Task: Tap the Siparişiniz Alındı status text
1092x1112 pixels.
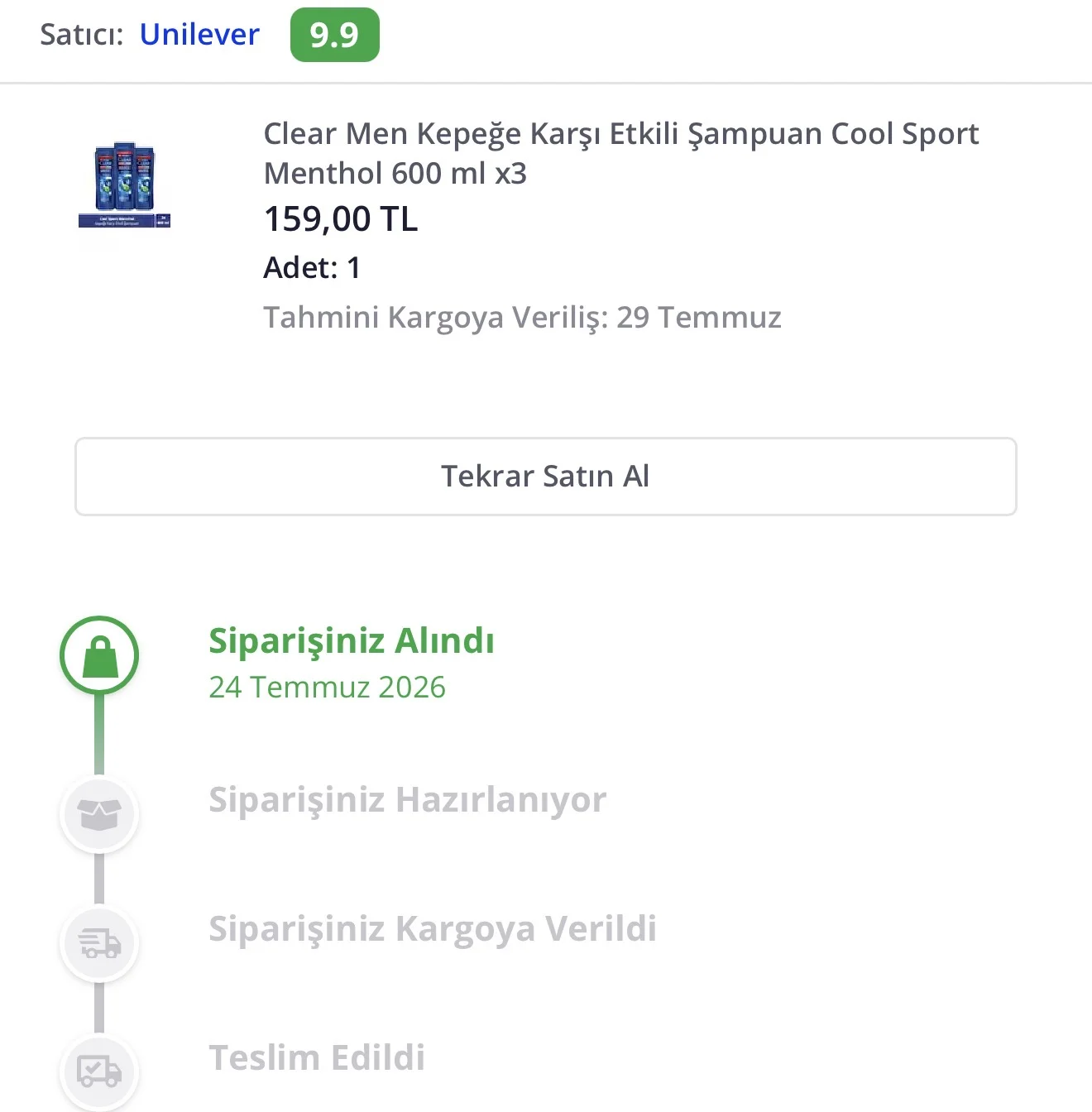Action: coord(352,641)
